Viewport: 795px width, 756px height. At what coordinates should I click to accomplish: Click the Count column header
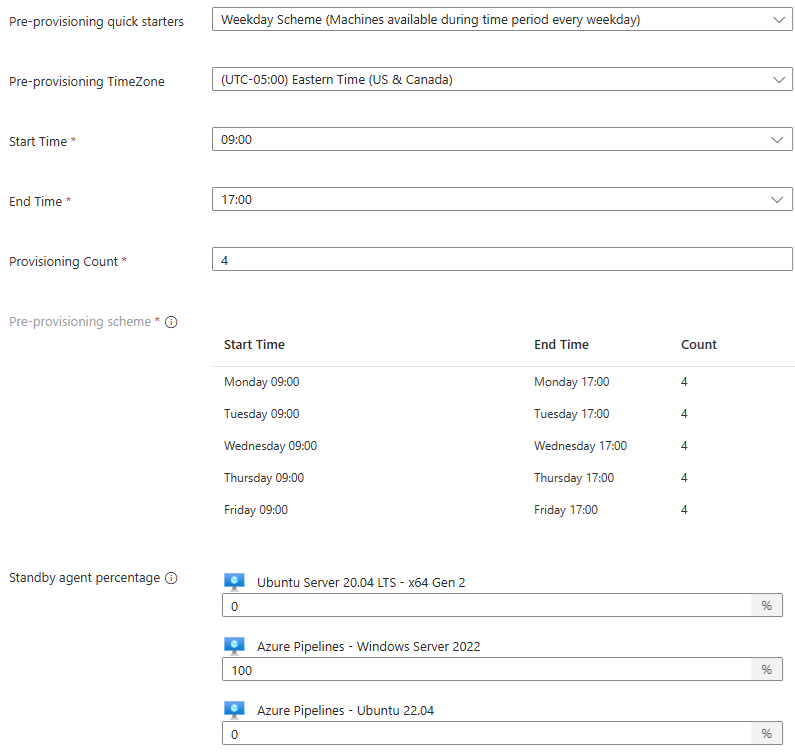coord(698,345)
